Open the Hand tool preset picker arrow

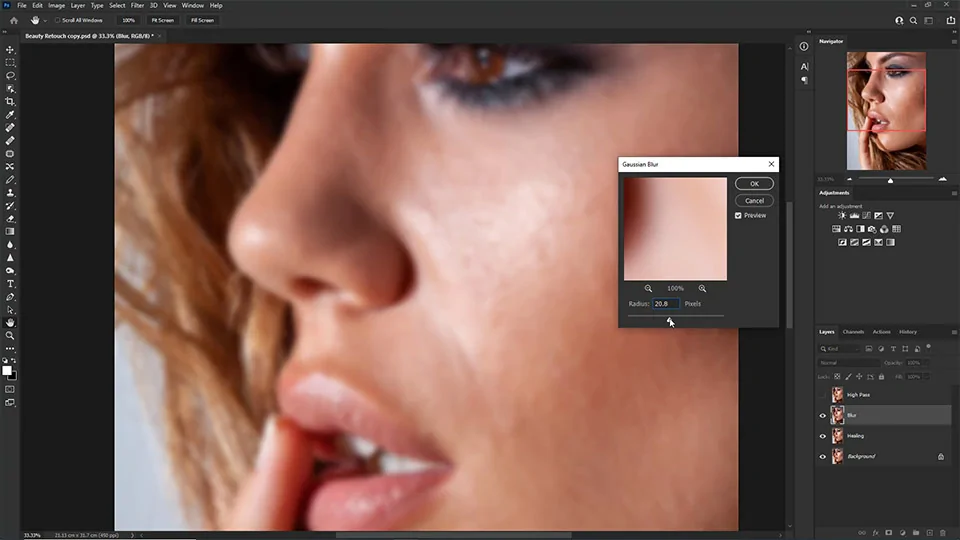(45, 21)
